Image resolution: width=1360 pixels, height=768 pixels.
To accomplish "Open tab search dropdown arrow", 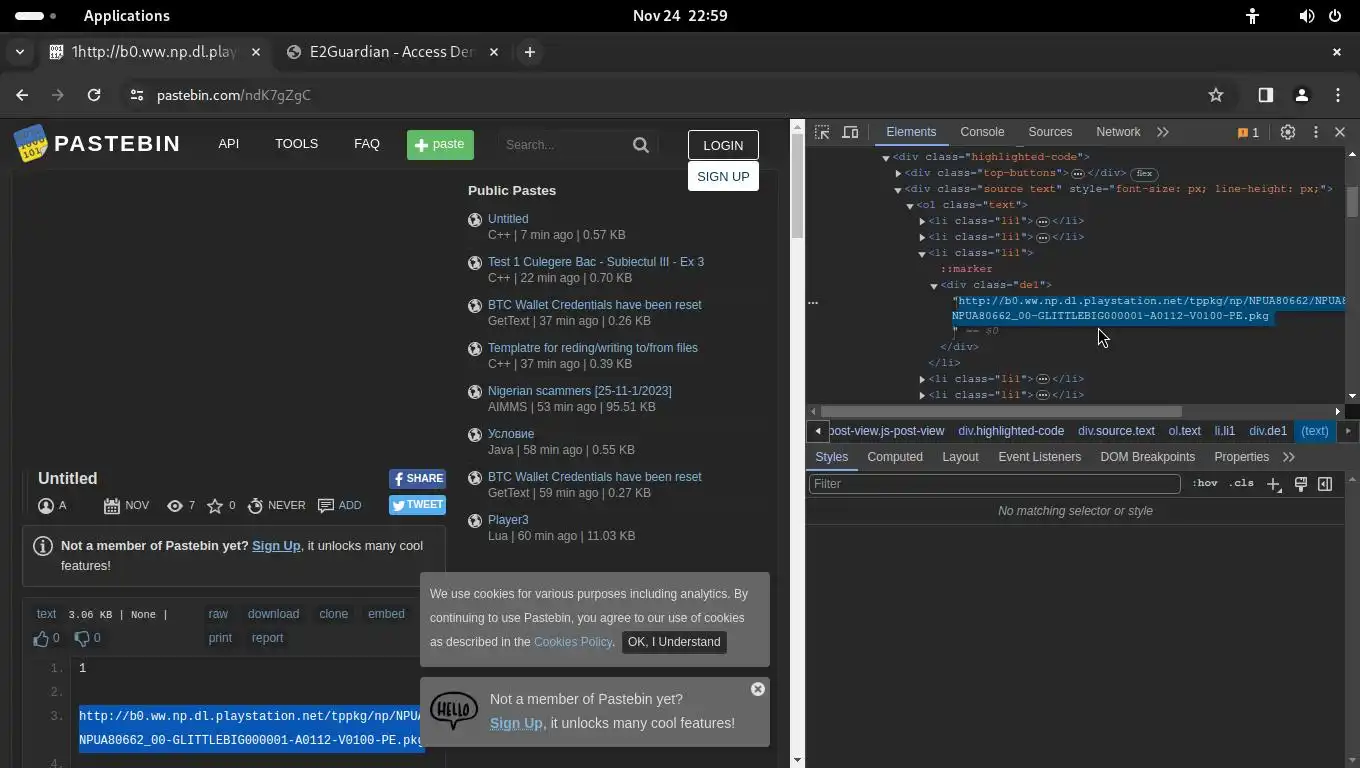I will pyautogui.click(x=20, y=52).
